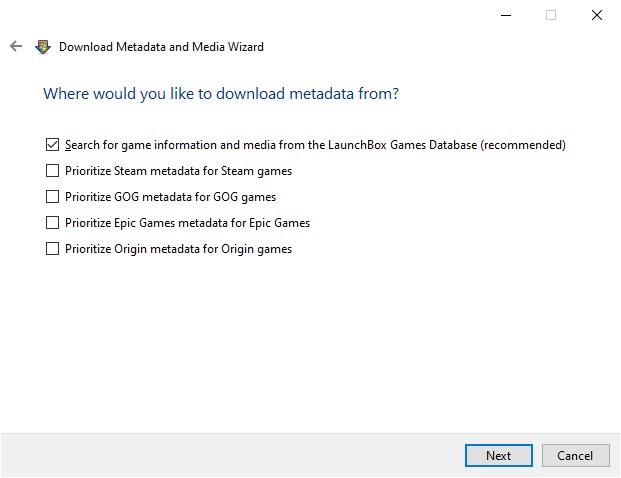Click the 'Origin metadata for Origin games' label
621x478 pixels.
coord(203,249)
